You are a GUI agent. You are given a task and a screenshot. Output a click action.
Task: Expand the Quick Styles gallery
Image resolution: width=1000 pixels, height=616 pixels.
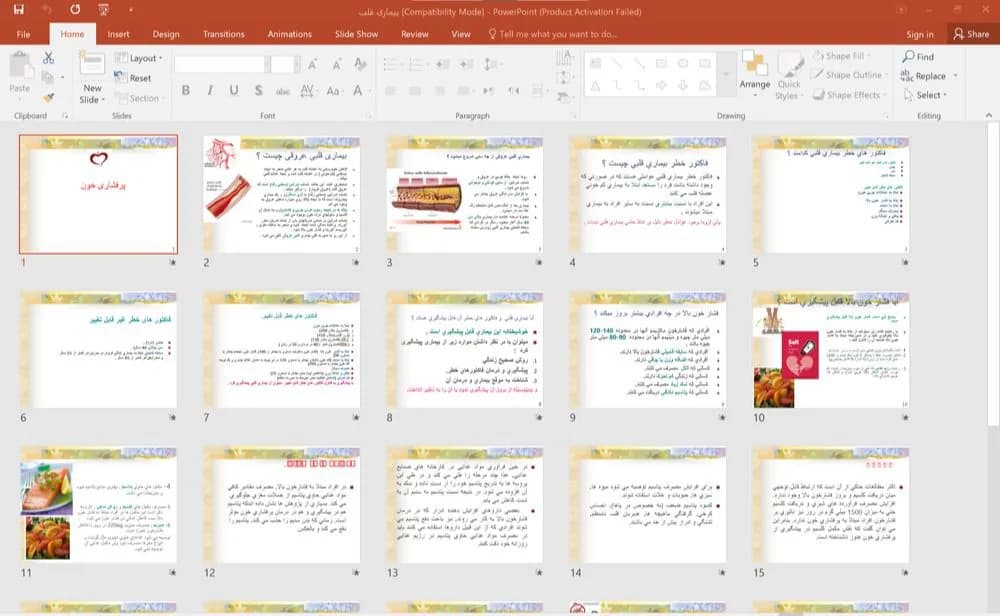[x=789, y=77]
